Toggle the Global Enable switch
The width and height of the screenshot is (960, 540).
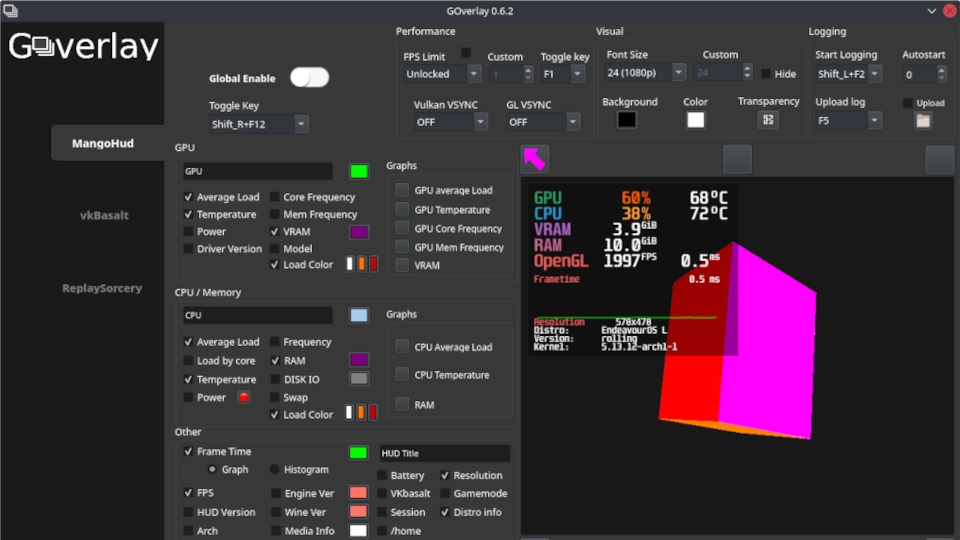point(309,78)
